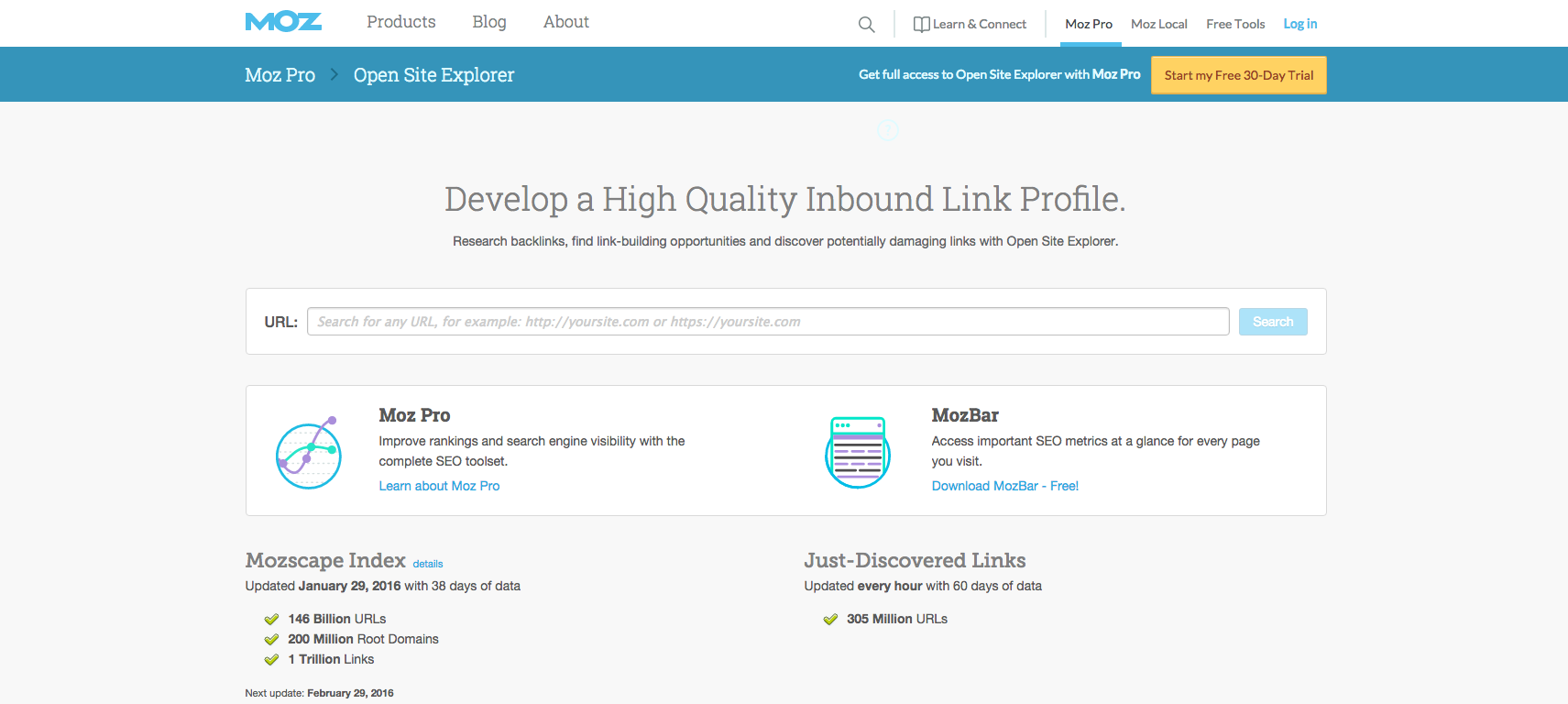1568x704 pixels.
Task: Switch to the Moz Pro tab
Action: tap(1089, 24)
